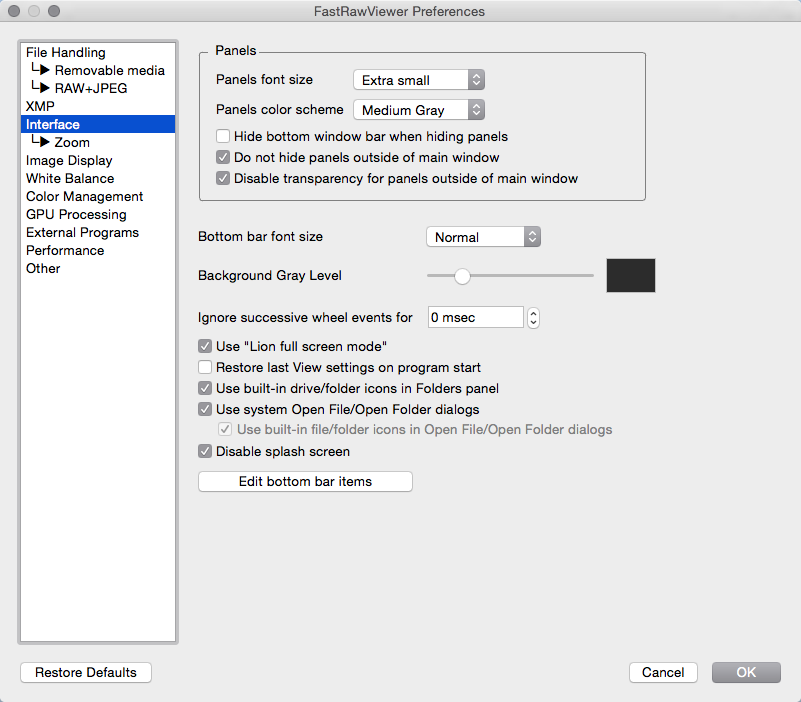
Task: Open Color Management preferences
Action: 98,196
